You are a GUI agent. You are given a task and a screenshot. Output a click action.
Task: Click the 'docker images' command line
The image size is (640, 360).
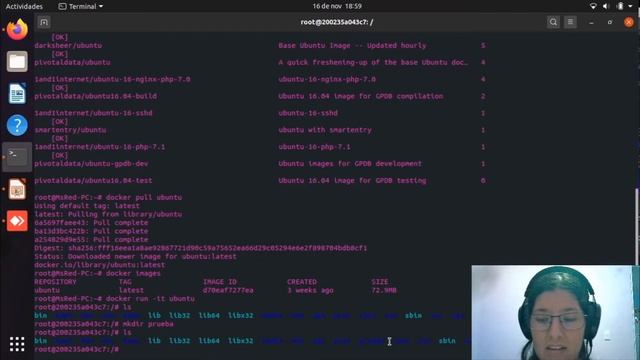click(97, 273)
